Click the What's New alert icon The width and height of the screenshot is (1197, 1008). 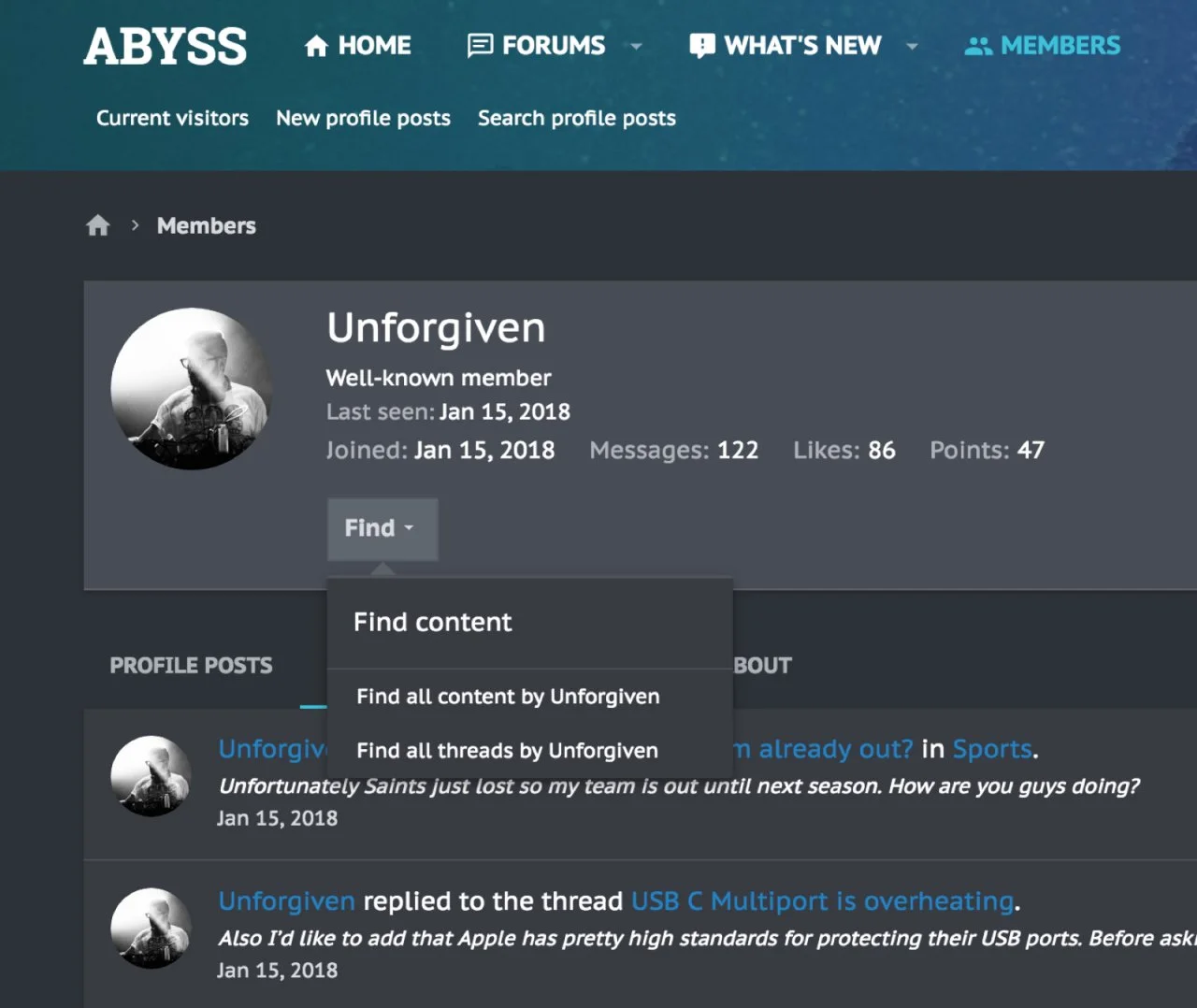701,46
